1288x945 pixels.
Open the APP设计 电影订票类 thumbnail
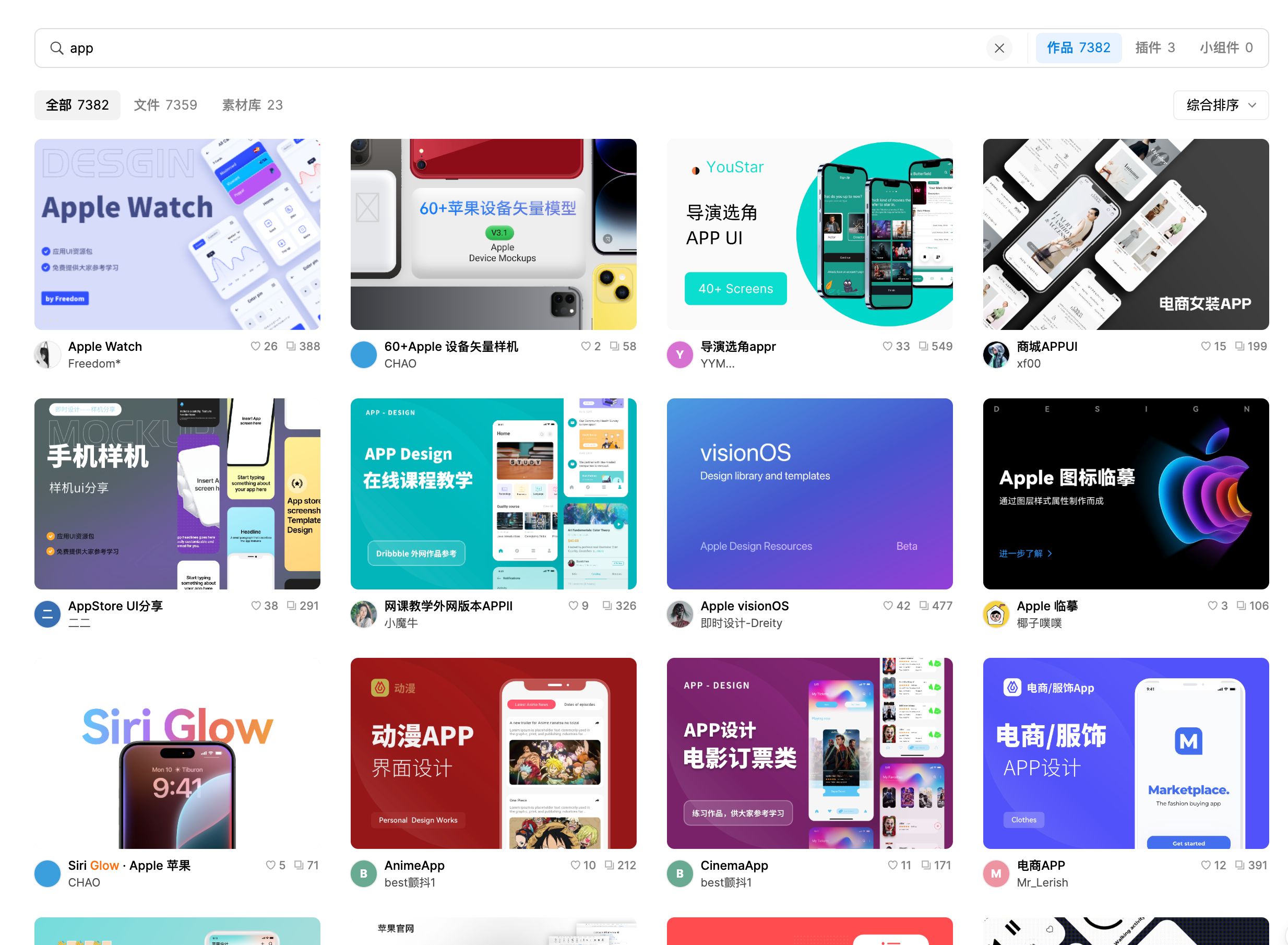[809, 753]
